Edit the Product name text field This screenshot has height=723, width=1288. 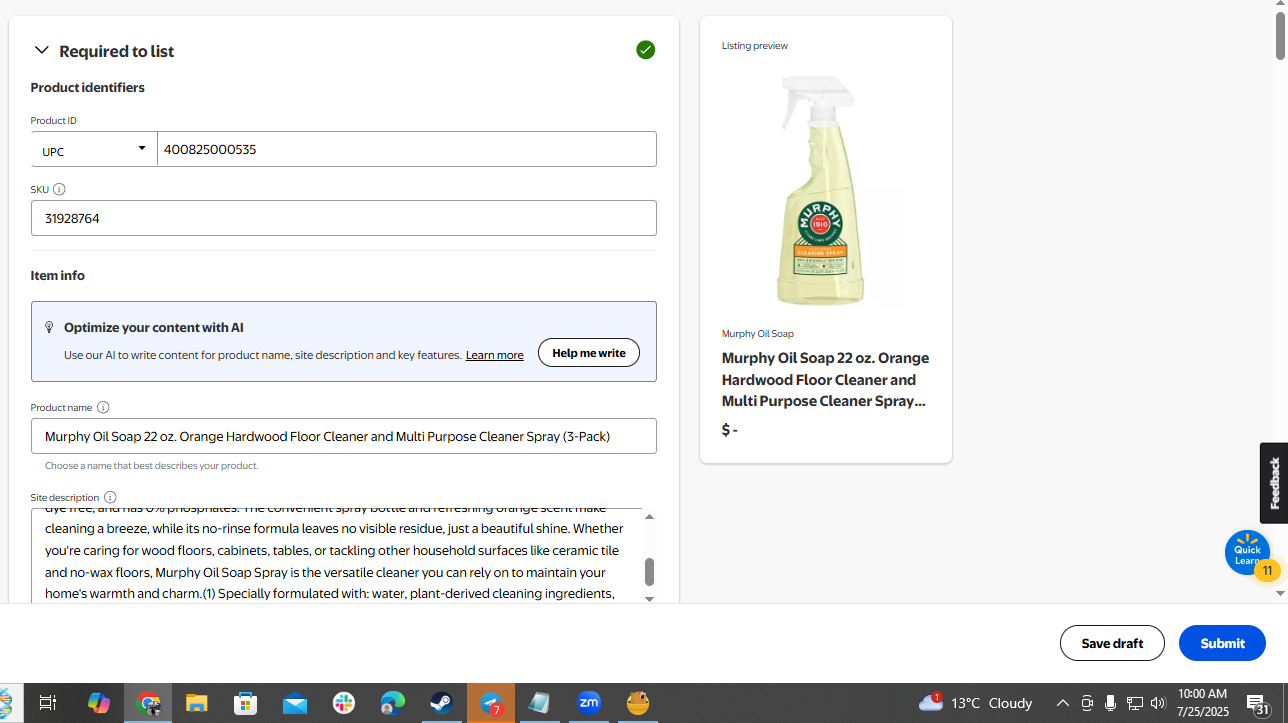coord(344,436)
